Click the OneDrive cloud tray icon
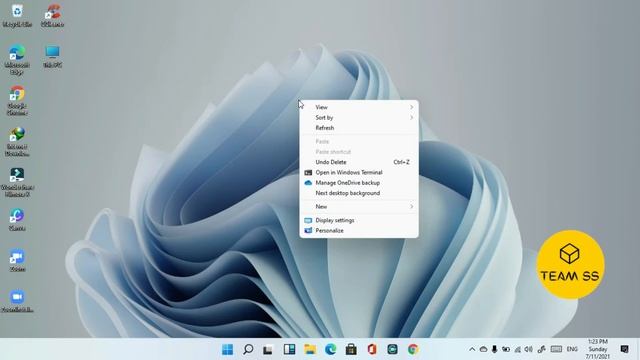This screenshot has height=360, width=640. coord(483,349)
